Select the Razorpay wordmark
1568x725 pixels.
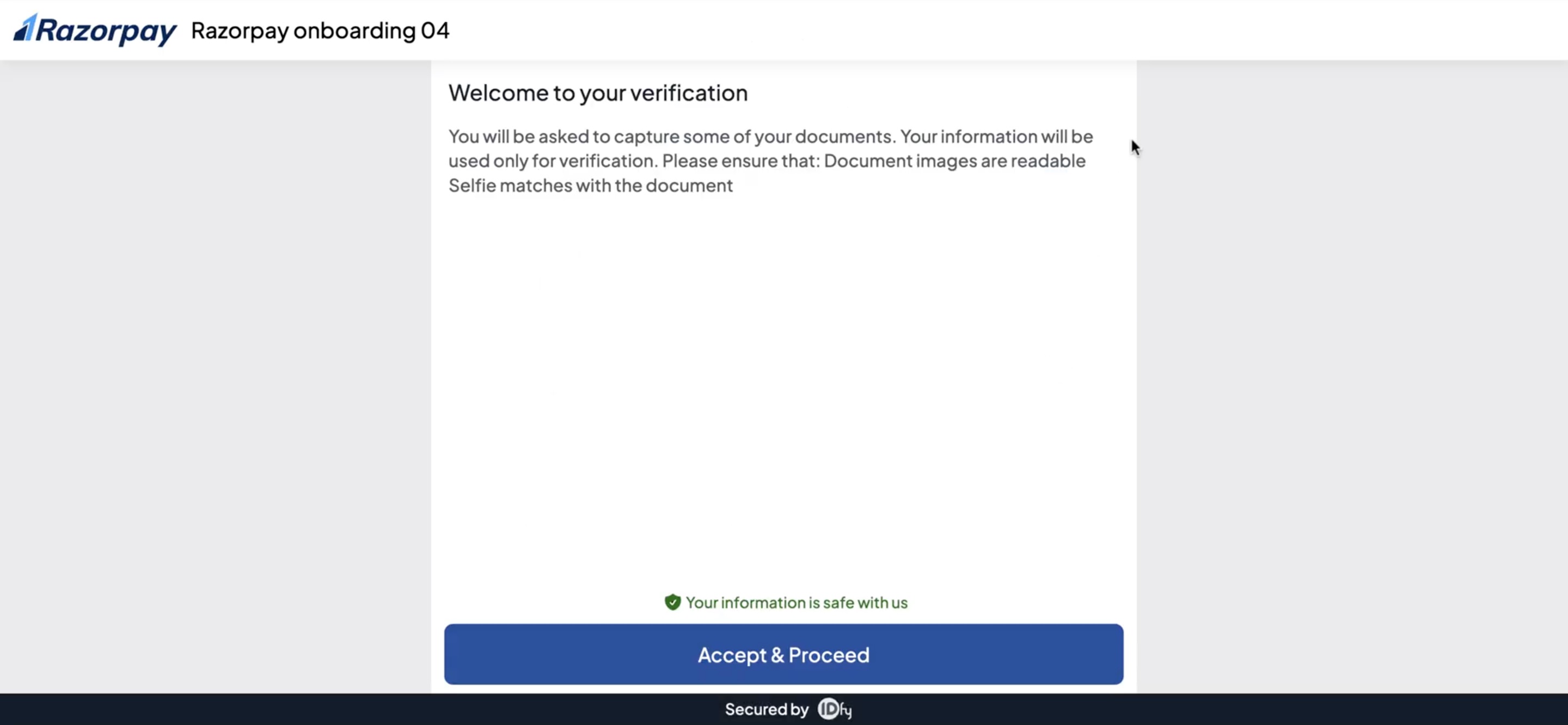click(109, 30)
